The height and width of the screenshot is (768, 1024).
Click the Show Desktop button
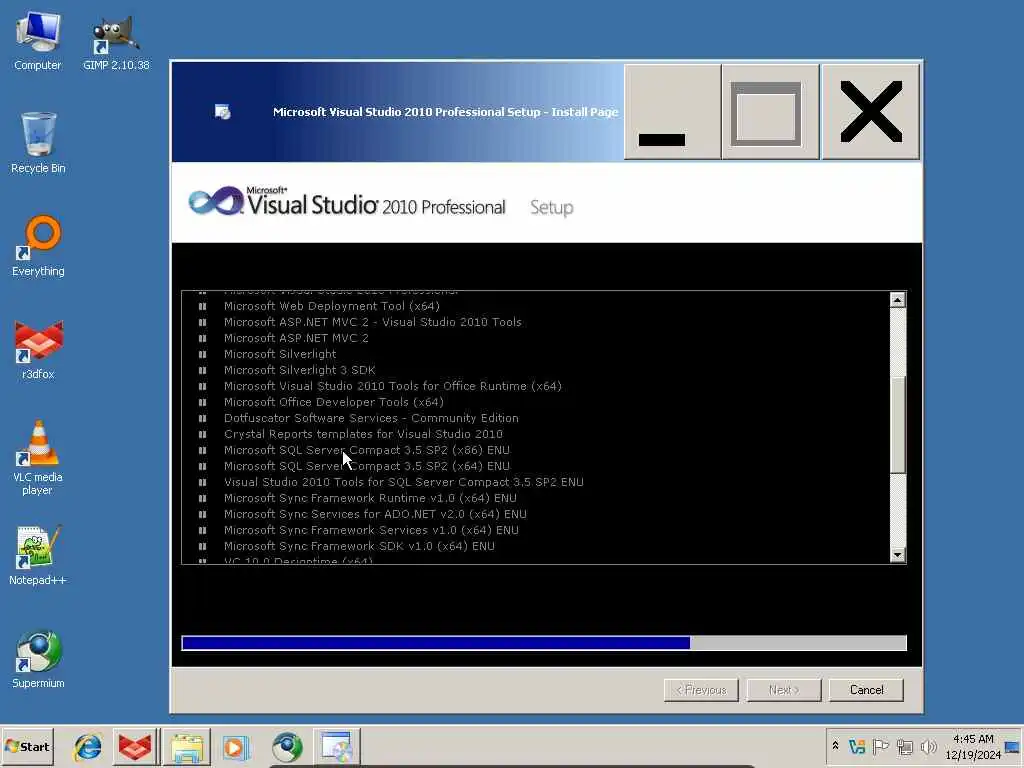tap(1013, 746)
